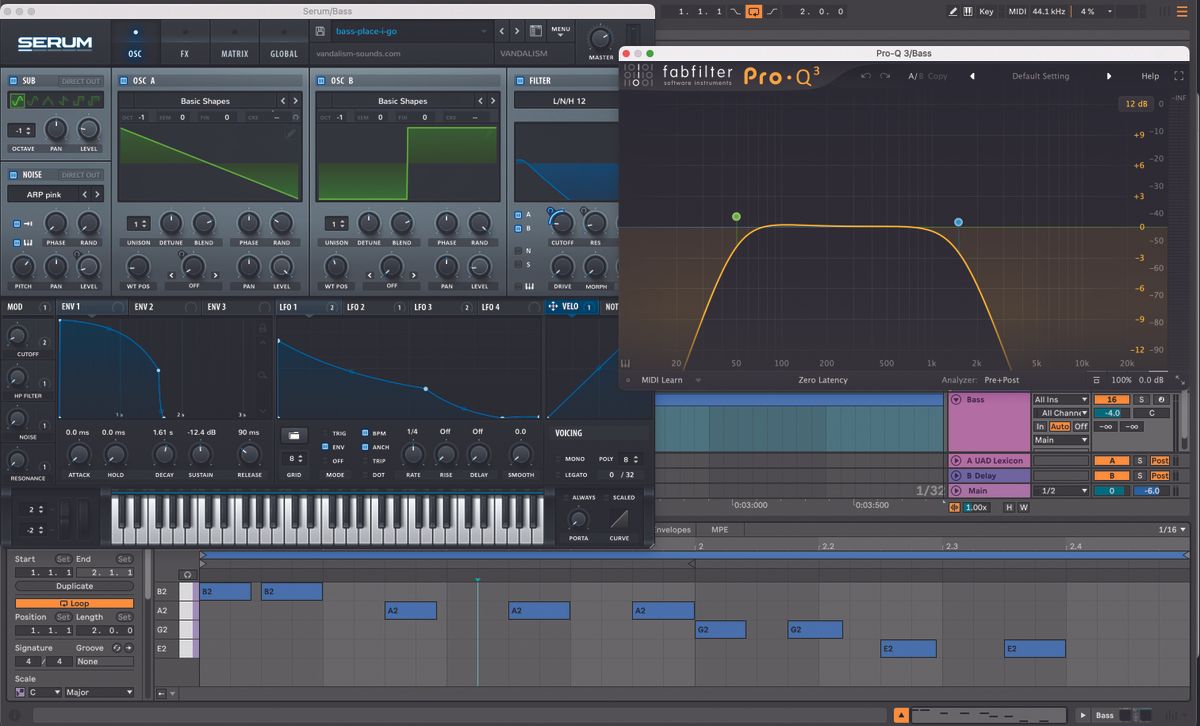1200x726 pixels.
Task: Click the hot-swap groove icon in the clip panel
Action: 117,648
